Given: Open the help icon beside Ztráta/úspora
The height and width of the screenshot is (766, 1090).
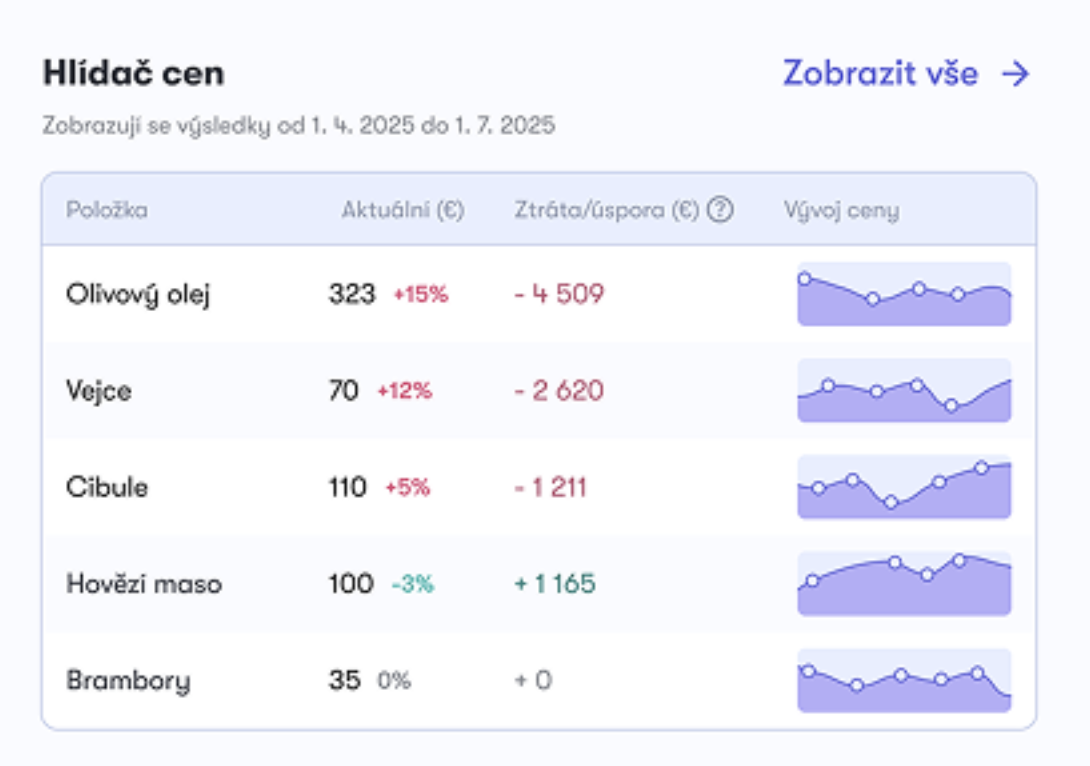Looking at the screenshot, I should point(720,209).
